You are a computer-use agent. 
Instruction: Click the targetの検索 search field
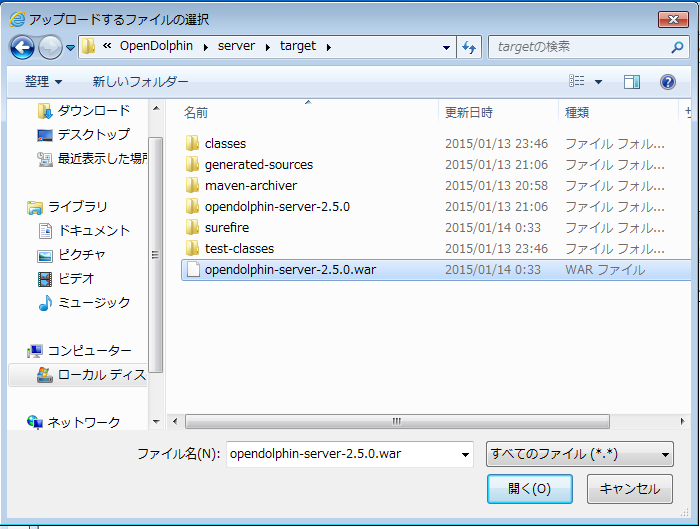[580, 47]
